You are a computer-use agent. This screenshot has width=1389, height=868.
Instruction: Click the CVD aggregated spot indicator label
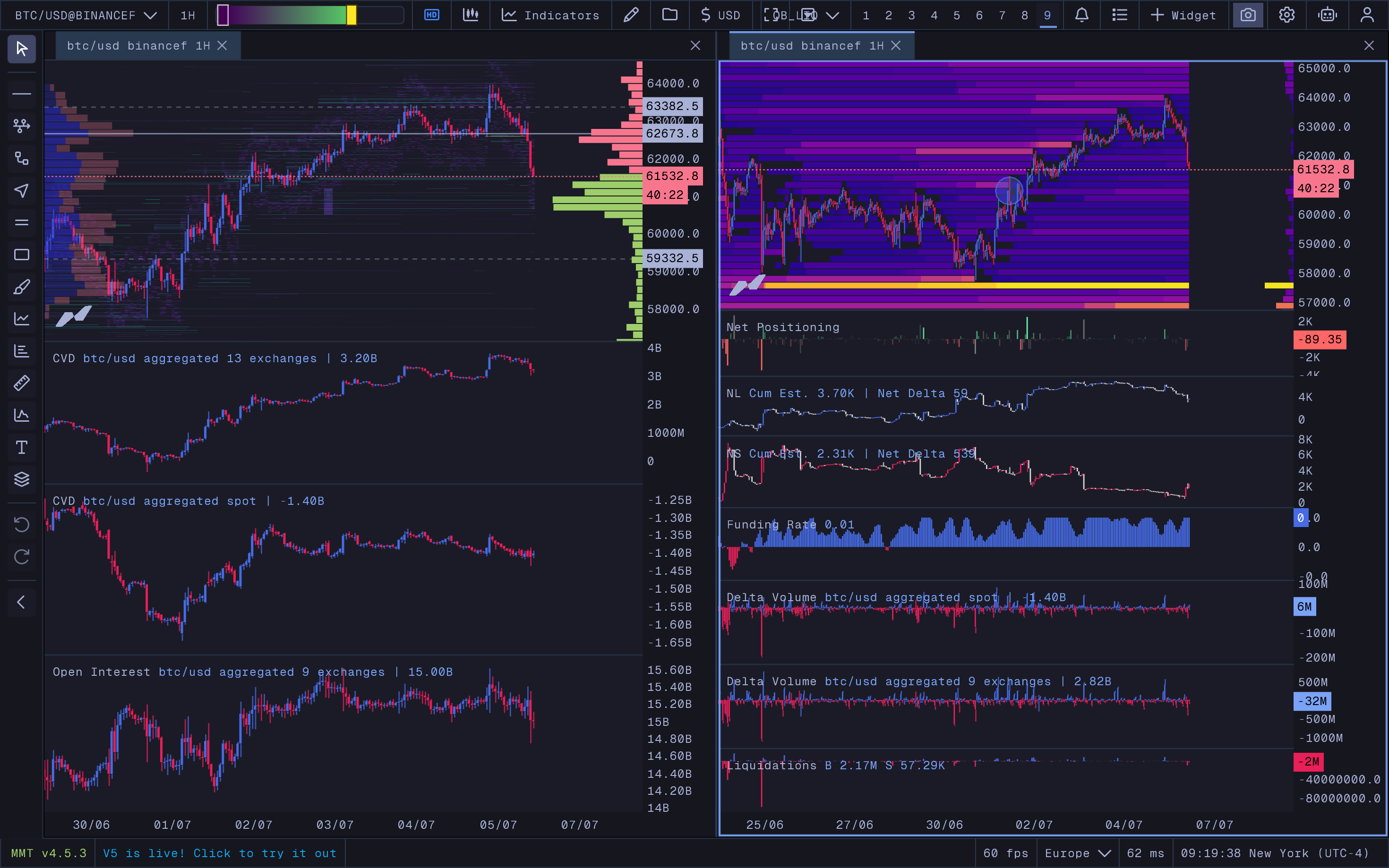[x=189, y=501]
